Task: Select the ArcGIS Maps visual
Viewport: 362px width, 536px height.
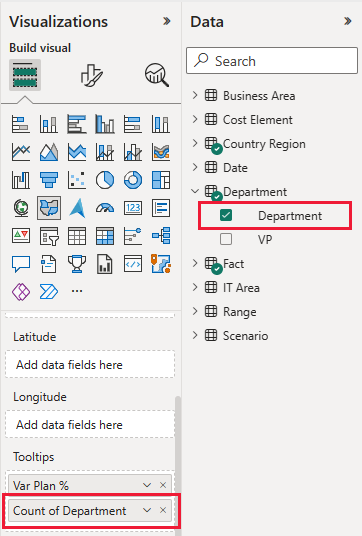Action: coord(161,264)
